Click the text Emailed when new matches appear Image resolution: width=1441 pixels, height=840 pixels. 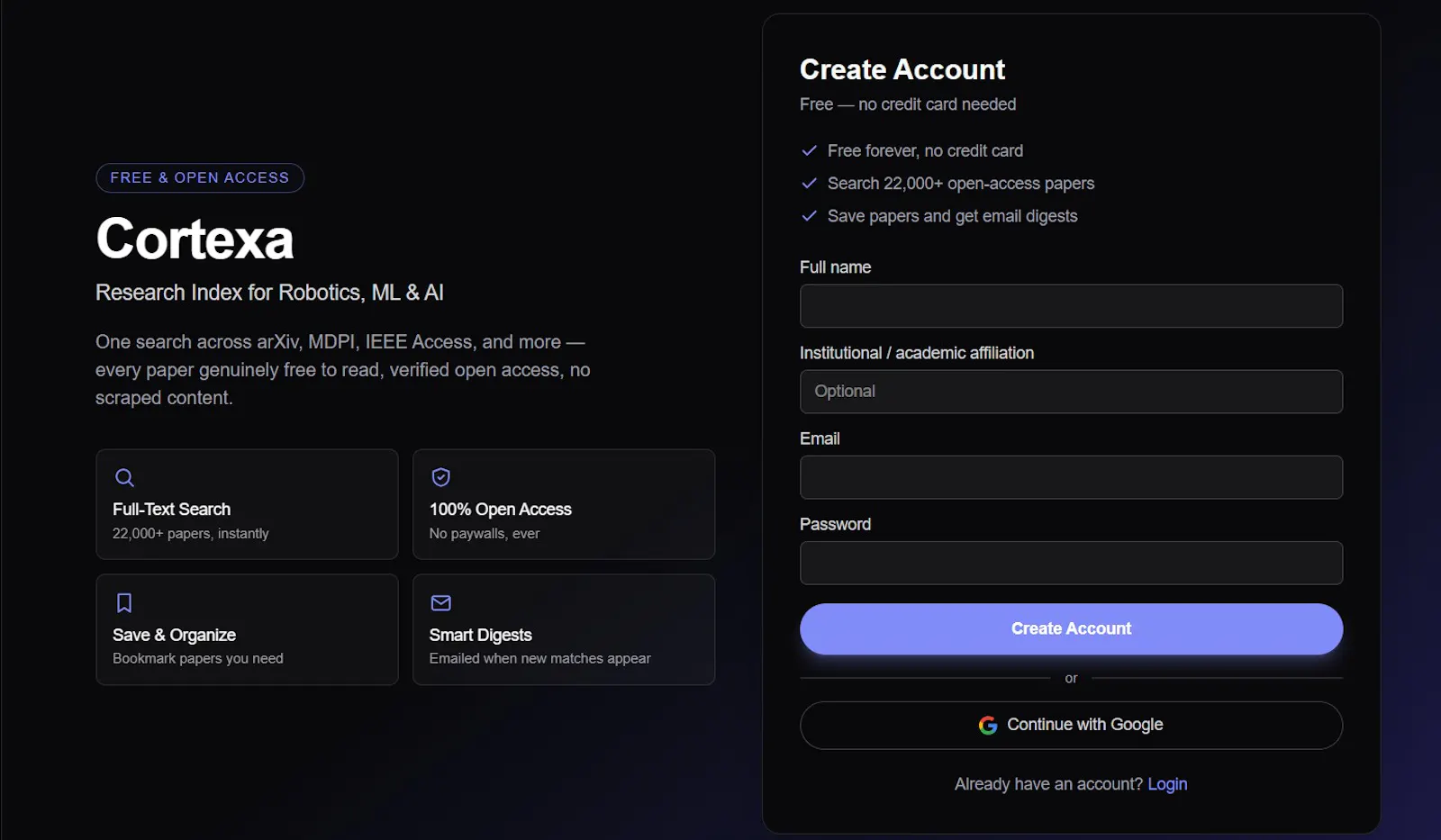coord(539,659)
